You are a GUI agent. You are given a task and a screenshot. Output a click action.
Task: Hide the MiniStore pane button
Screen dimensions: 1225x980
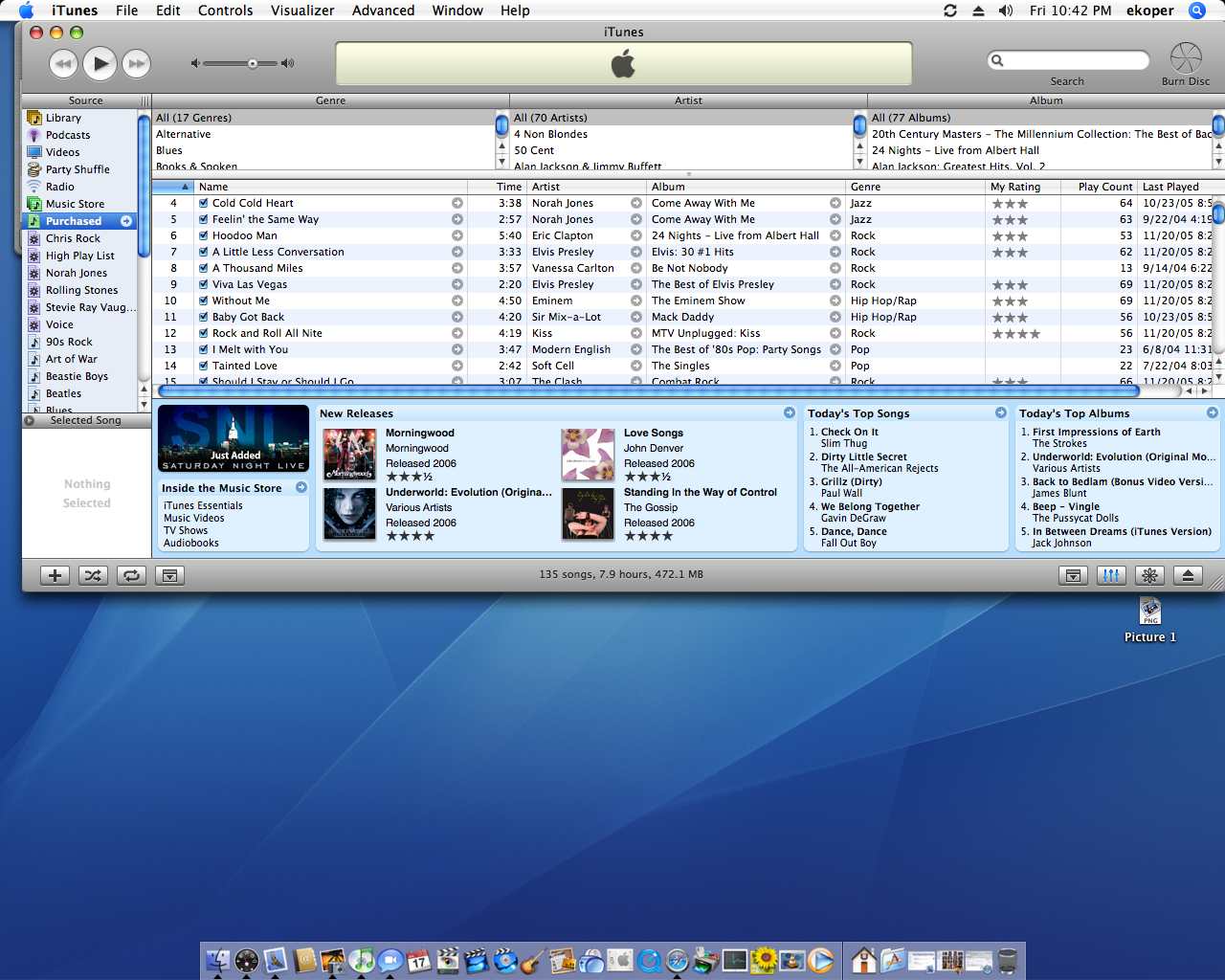coord(1073,575)
